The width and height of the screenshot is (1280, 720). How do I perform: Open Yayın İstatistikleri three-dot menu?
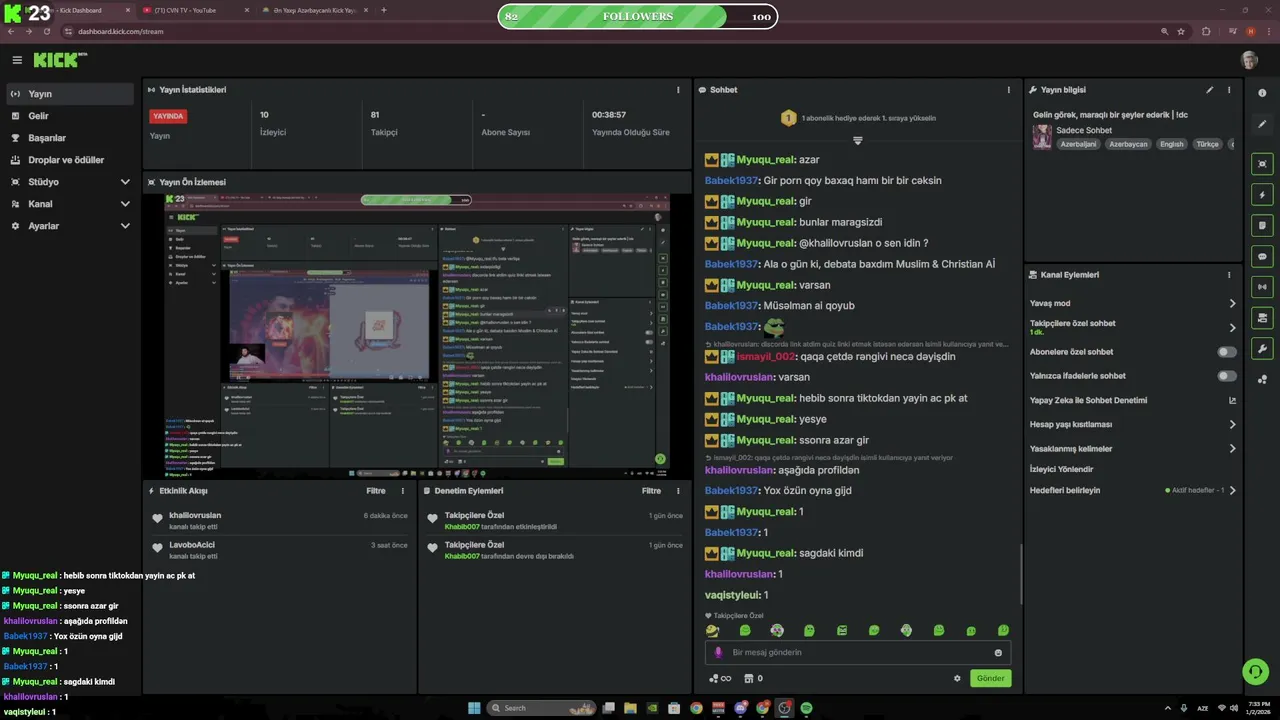(x=678, y=90)
